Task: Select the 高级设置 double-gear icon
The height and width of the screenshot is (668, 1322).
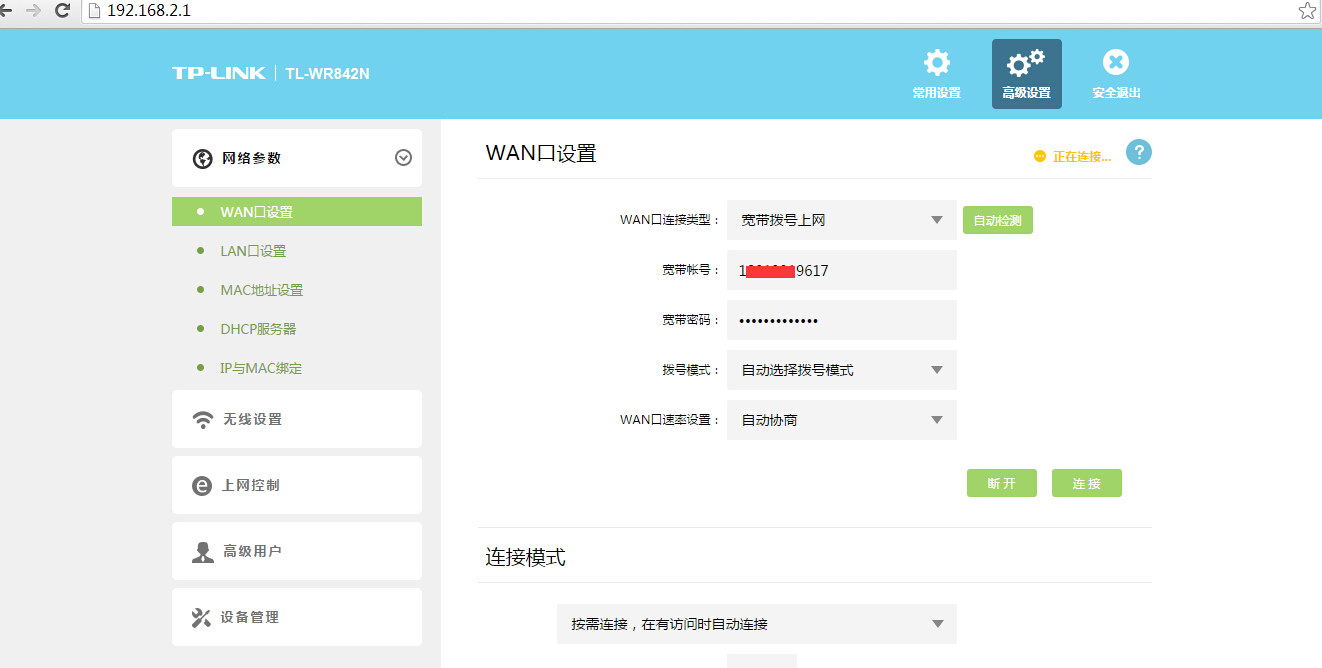Action: pos(1026,64)
